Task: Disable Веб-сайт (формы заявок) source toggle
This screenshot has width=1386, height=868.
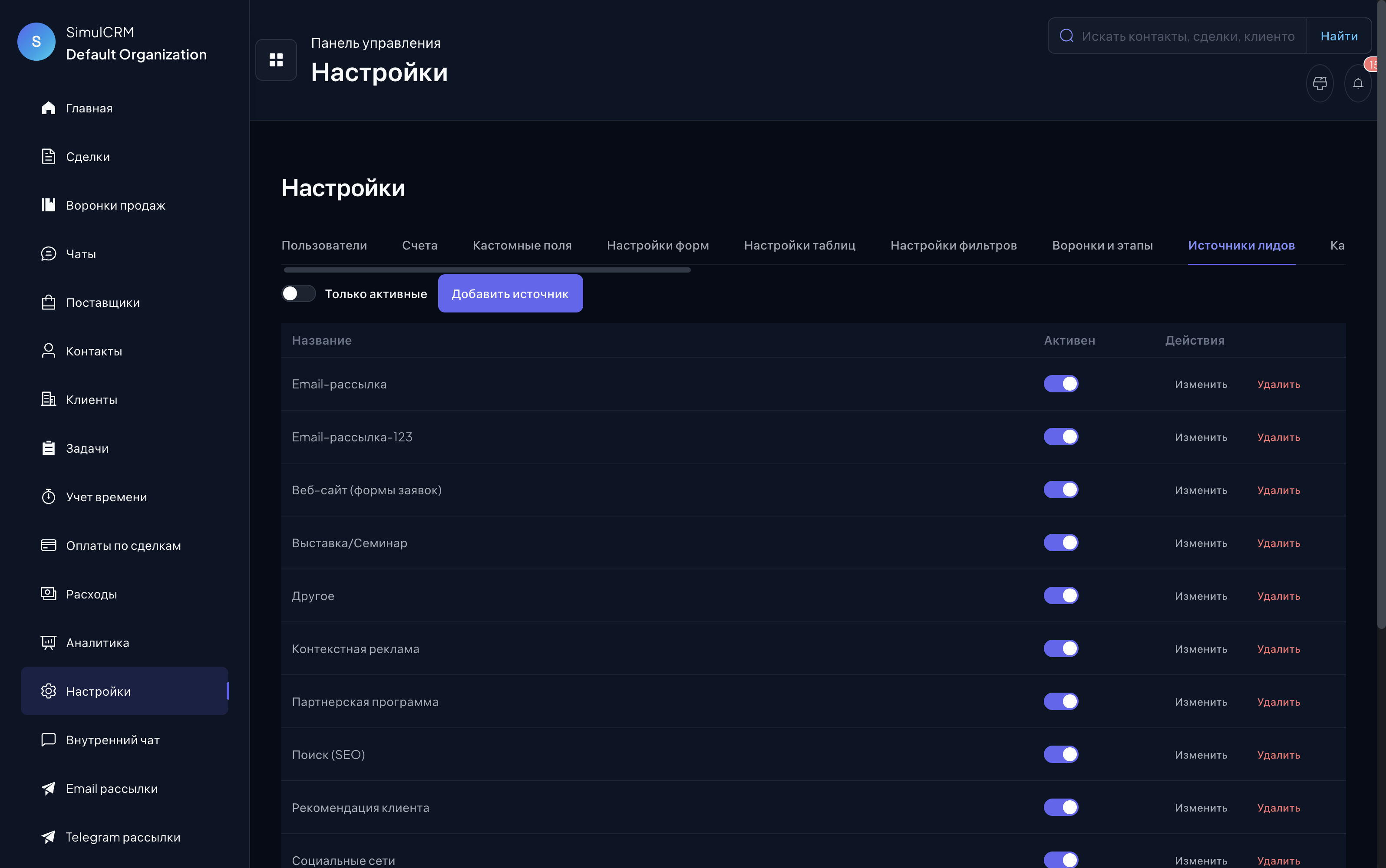Action: [1061, 490]
